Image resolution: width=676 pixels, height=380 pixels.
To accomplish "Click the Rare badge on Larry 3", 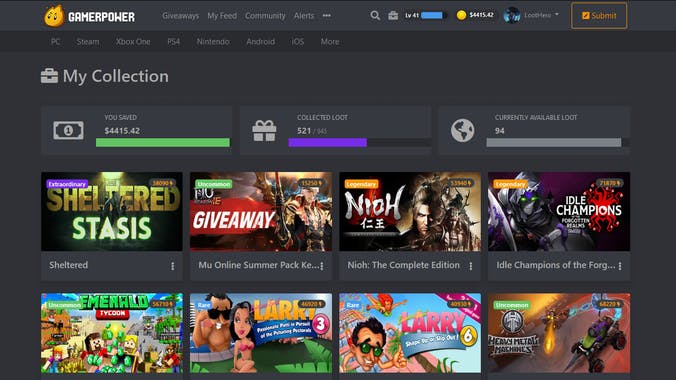I will point(203,305).
